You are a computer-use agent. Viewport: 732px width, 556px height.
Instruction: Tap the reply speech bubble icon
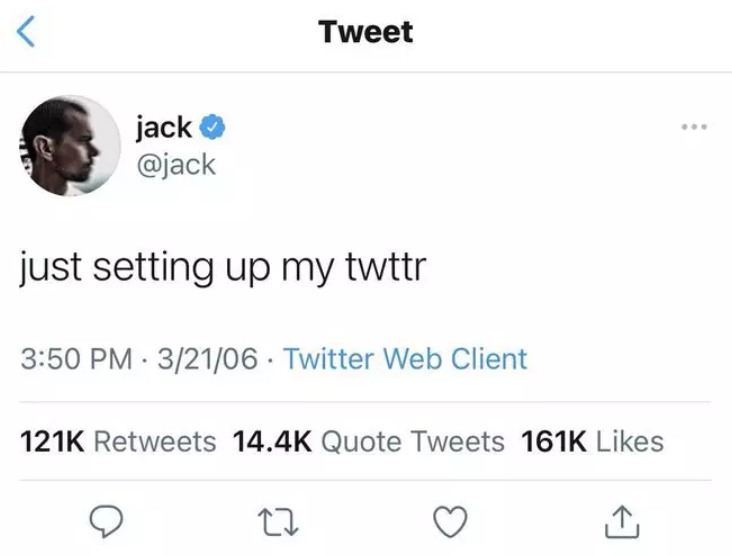[x=106, y=521]
